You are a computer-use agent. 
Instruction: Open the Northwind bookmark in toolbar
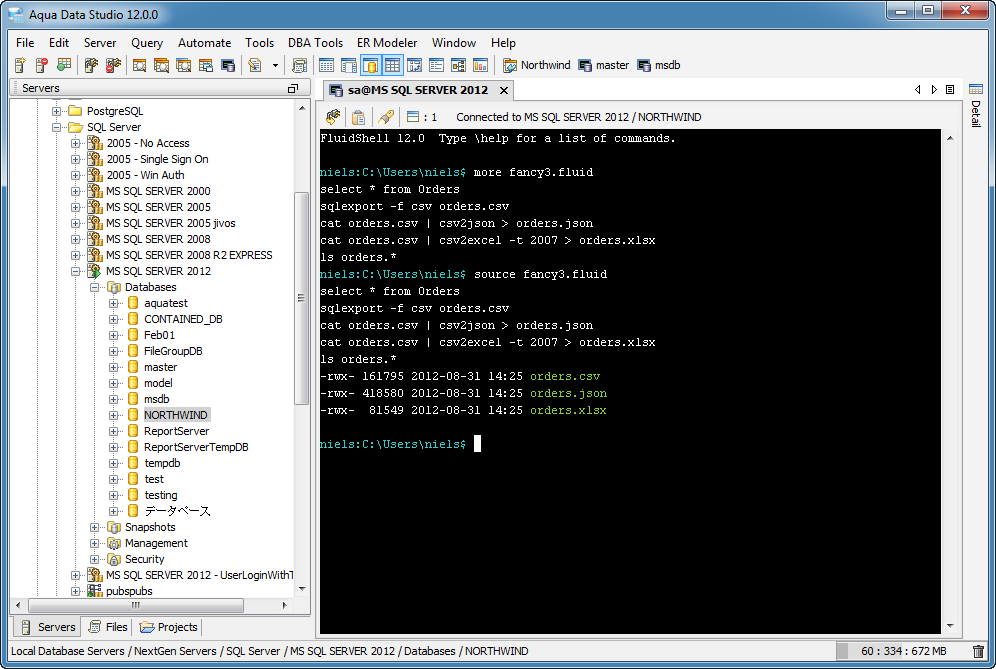click(x=537, y=65)
